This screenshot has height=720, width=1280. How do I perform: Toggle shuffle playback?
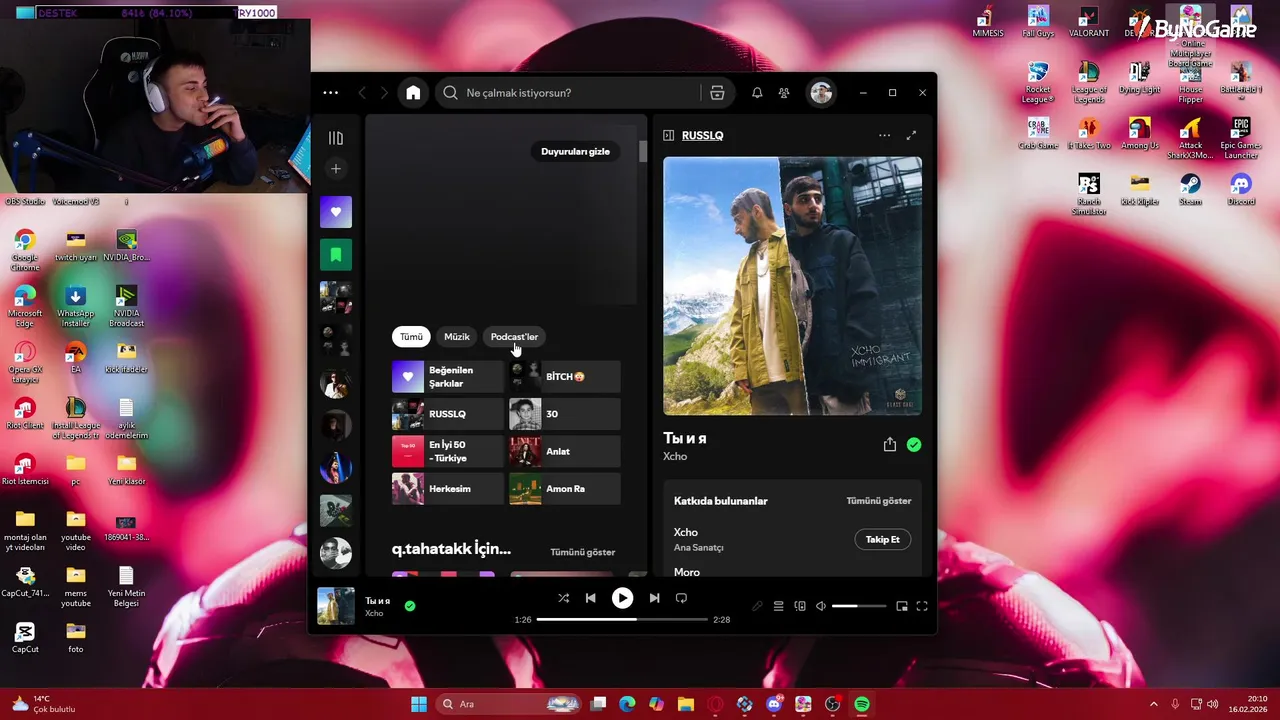(x=563, y=598)
